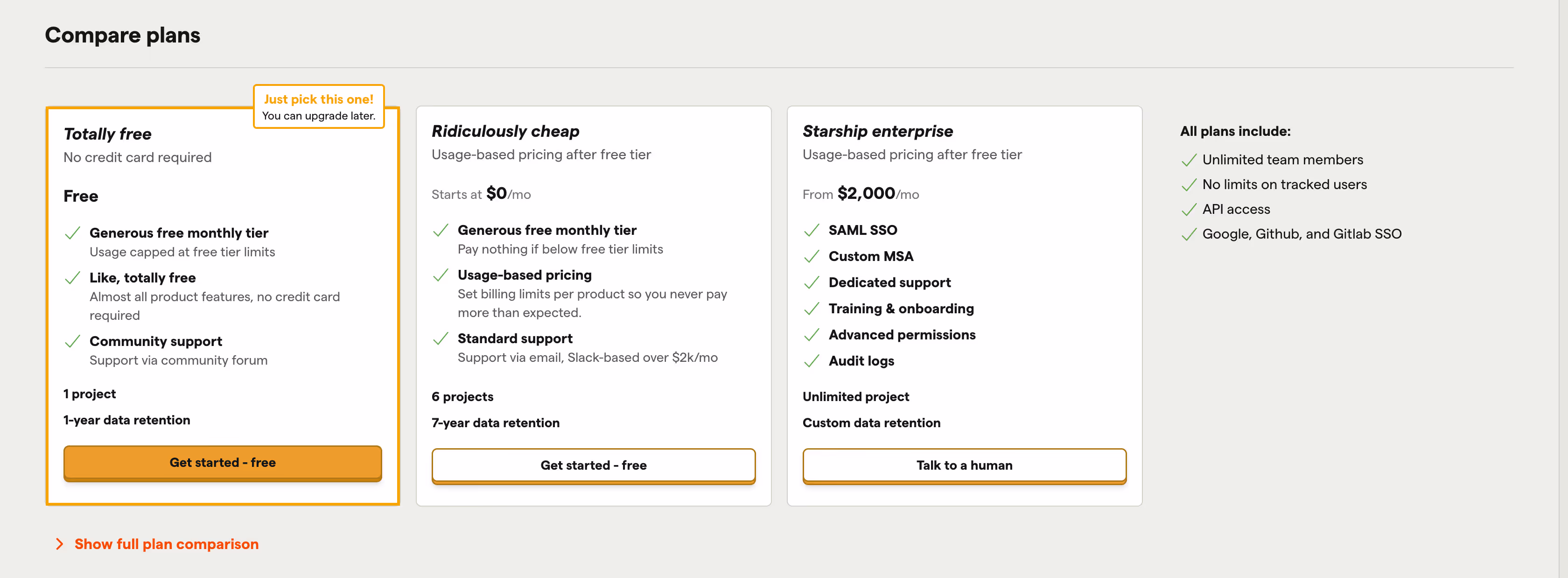The image size is (1568, 578).
Task: Click checkmark next to Community support
Action: coord(72,341)
